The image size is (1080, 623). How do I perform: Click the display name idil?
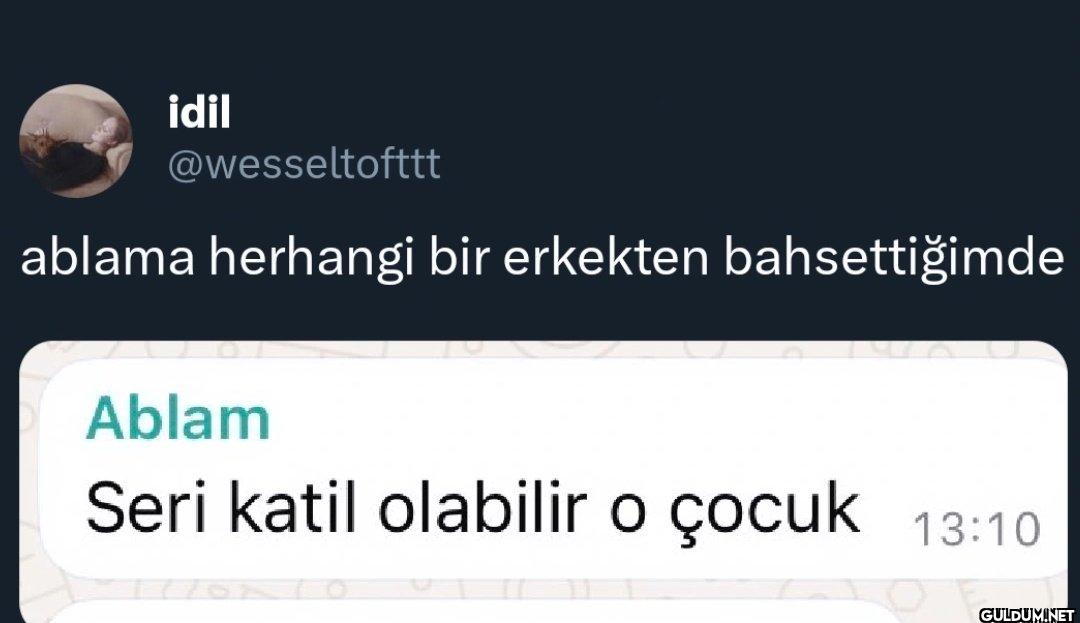199,113
